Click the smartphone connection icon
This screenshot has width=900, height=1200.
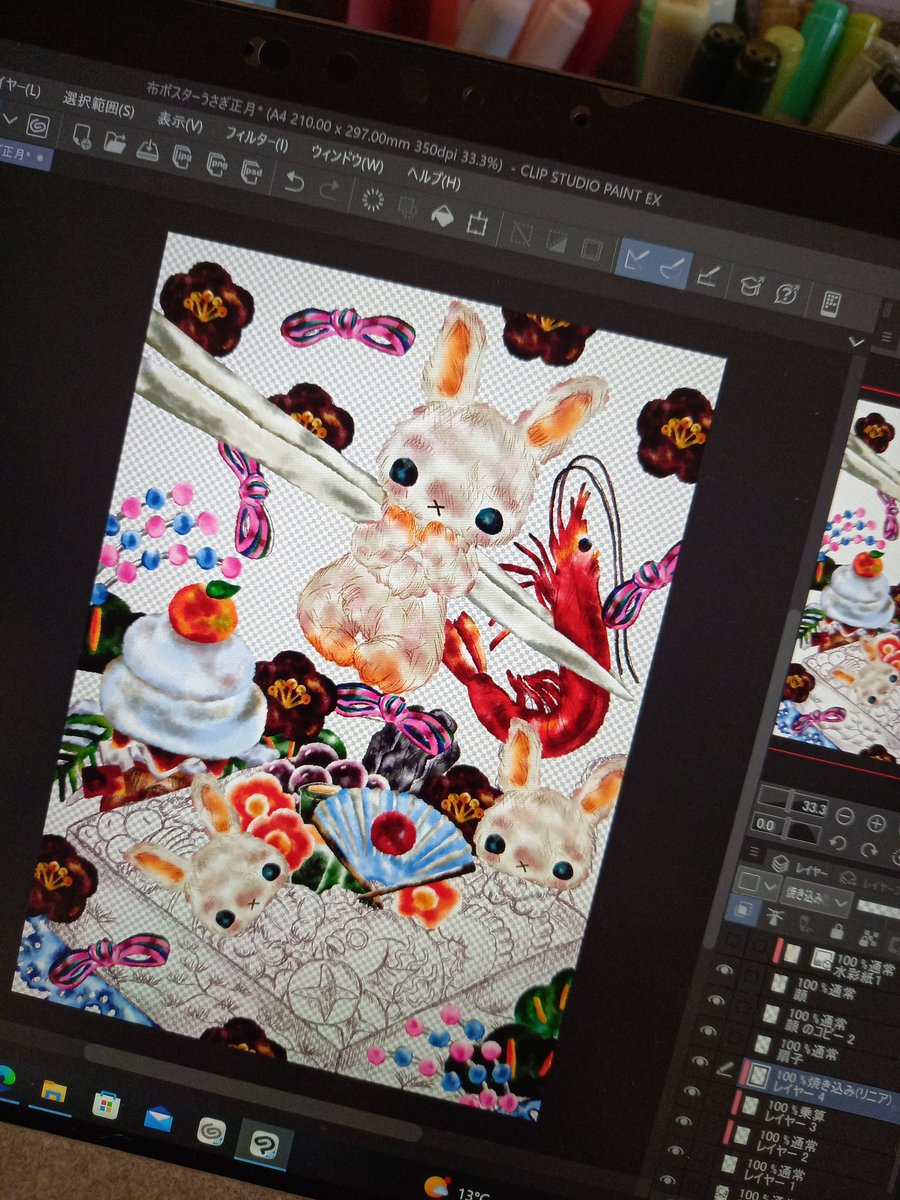click(x=830, y=303)
